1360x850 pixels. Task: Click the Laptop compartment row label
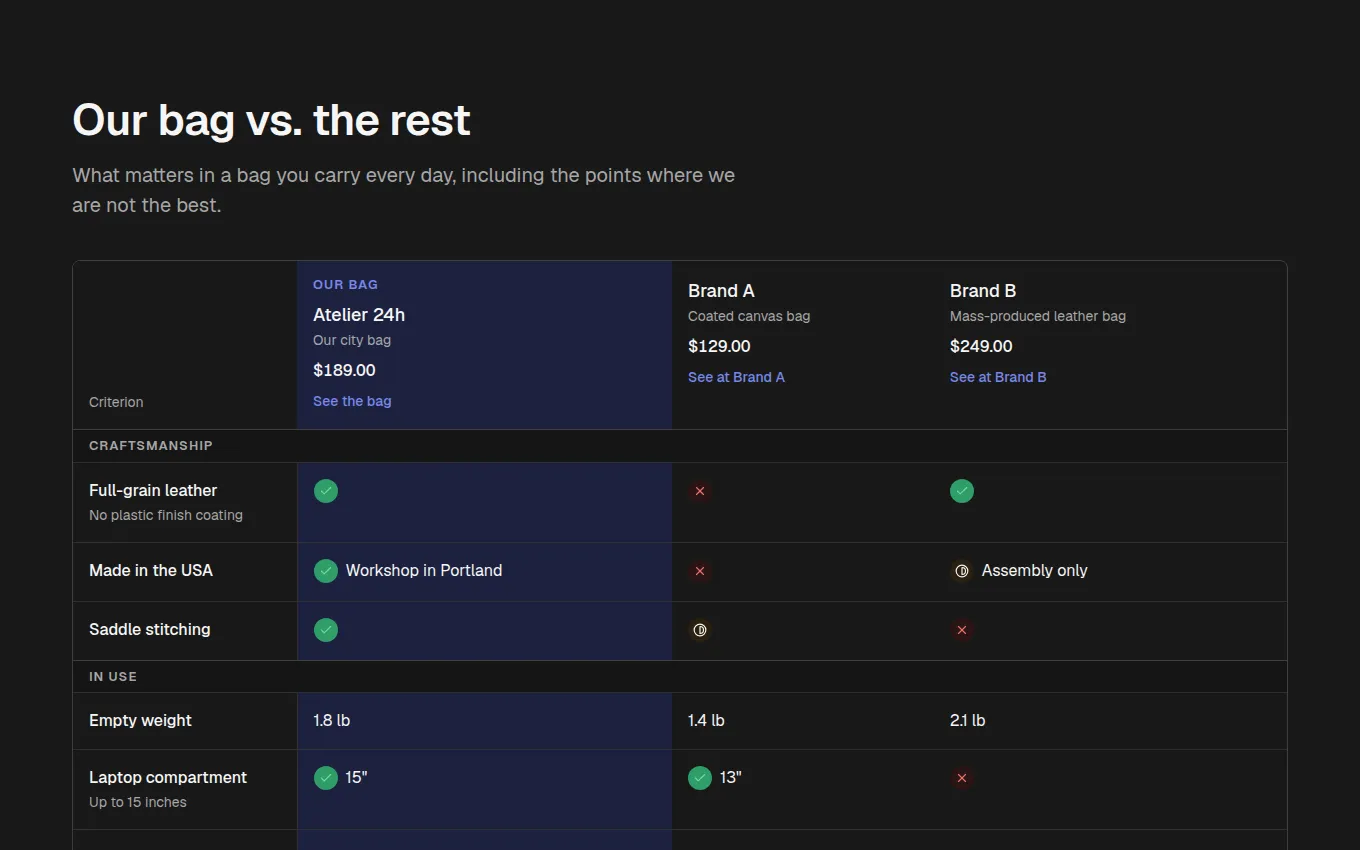[168, 777]
